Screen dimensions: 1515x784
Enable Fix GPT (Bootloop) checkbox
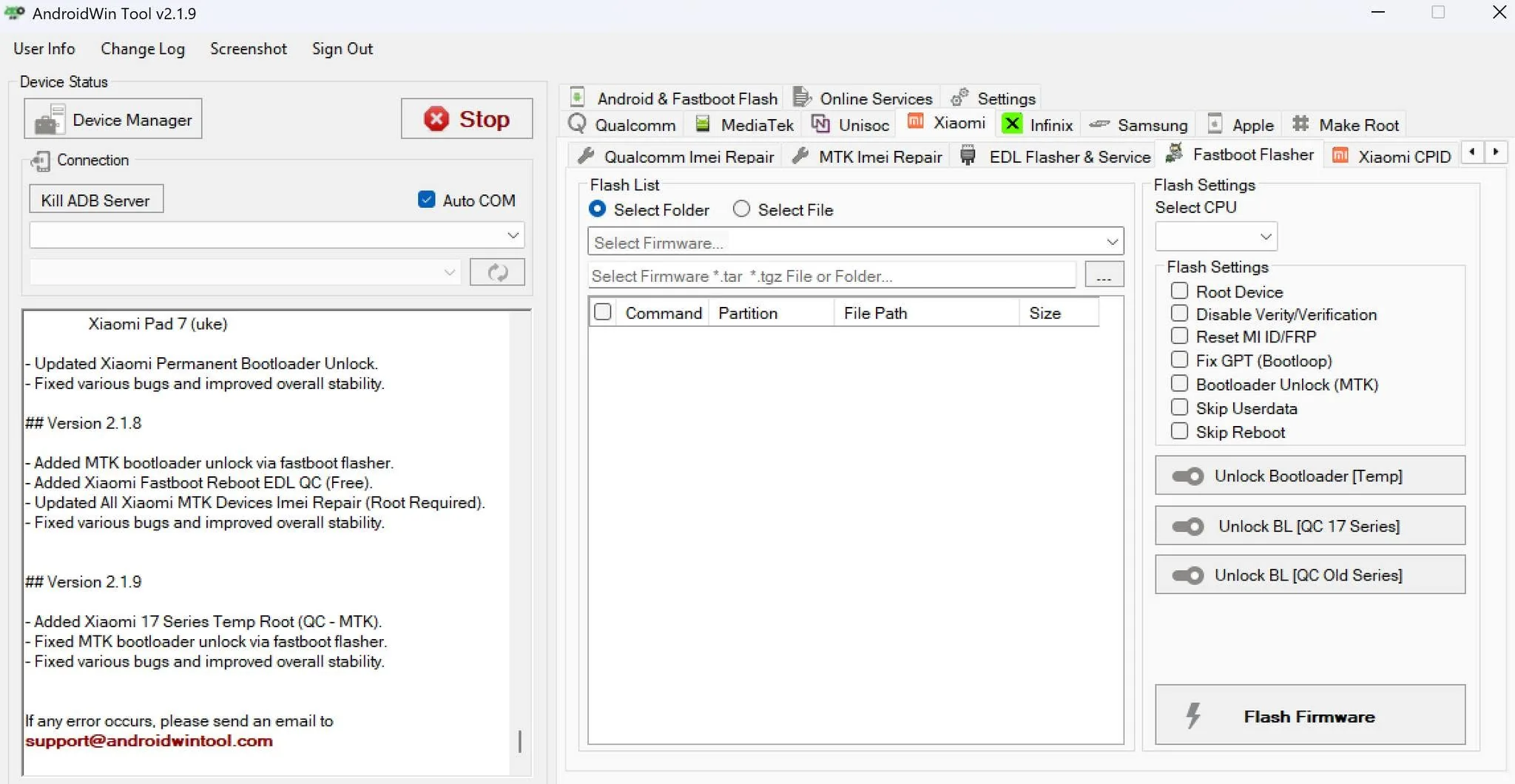pos(1179,360)
